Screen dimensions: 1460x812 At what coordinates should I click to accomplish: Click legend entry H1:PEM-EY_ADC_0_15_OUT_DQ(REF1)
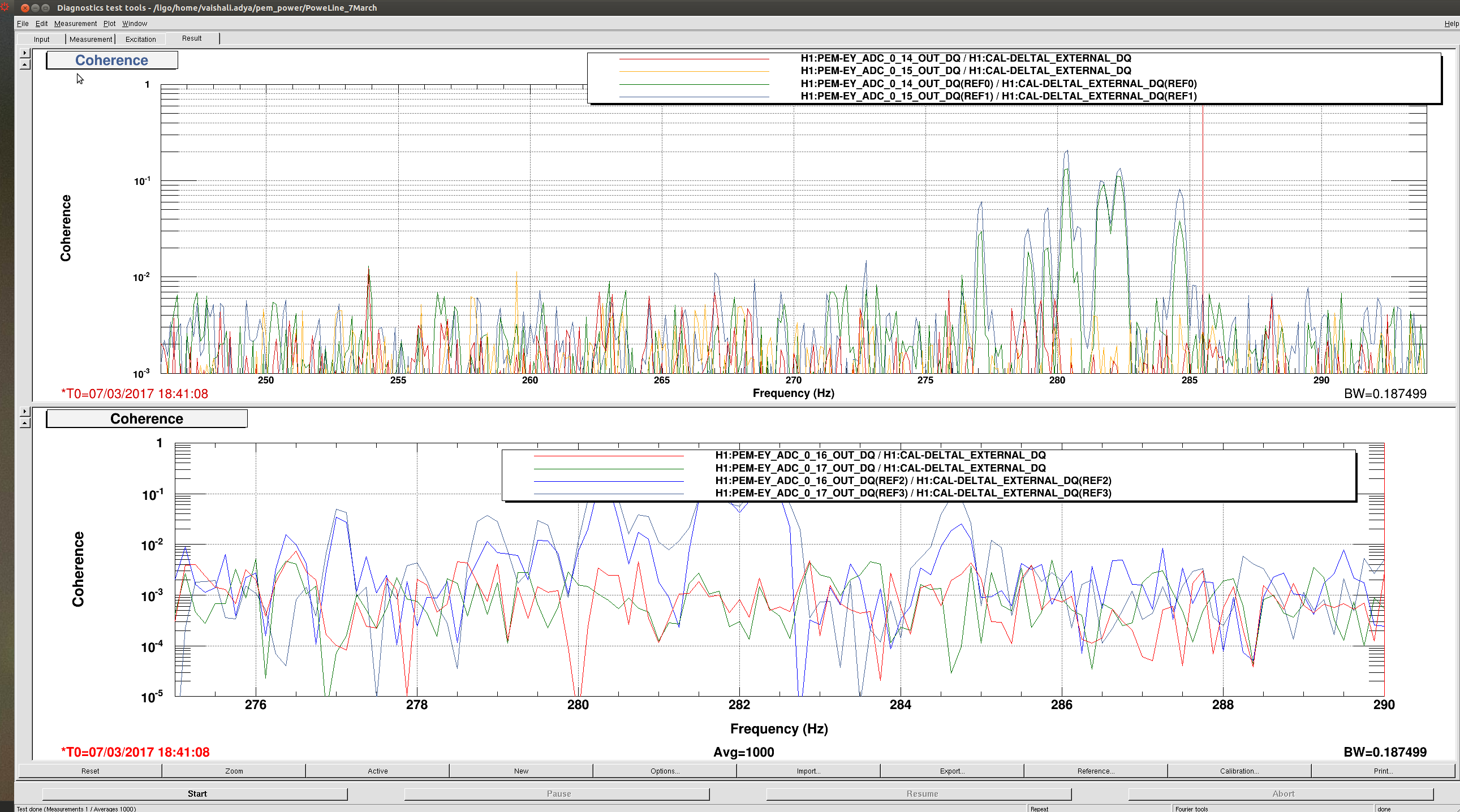click(x=998, y=96)
